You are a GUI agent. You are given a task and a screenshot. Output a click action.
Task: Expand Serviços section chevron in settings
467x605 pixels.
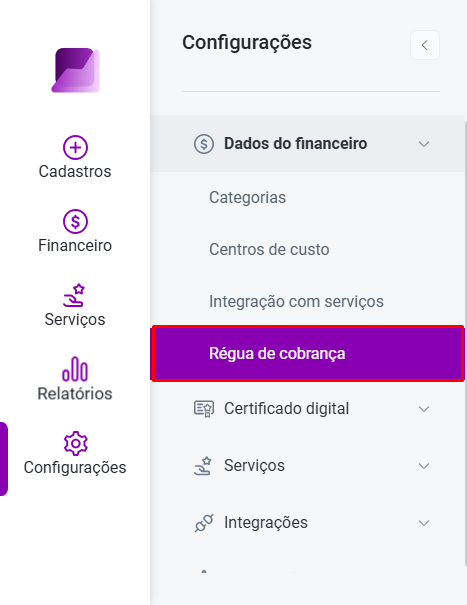[x=424, y=466]
